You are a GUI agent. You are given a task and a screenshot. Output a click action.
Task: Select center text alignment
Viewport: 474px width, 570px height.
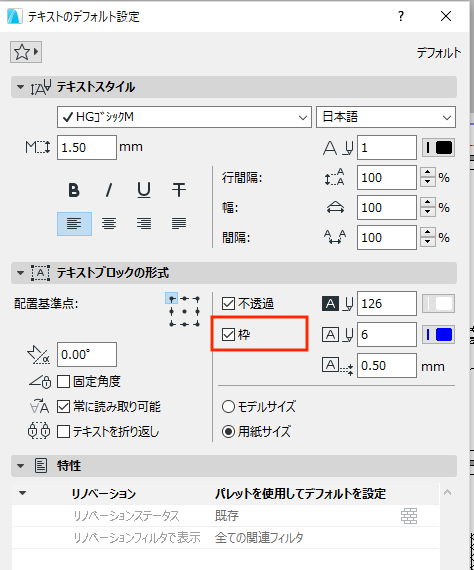(x=109, y=224)
